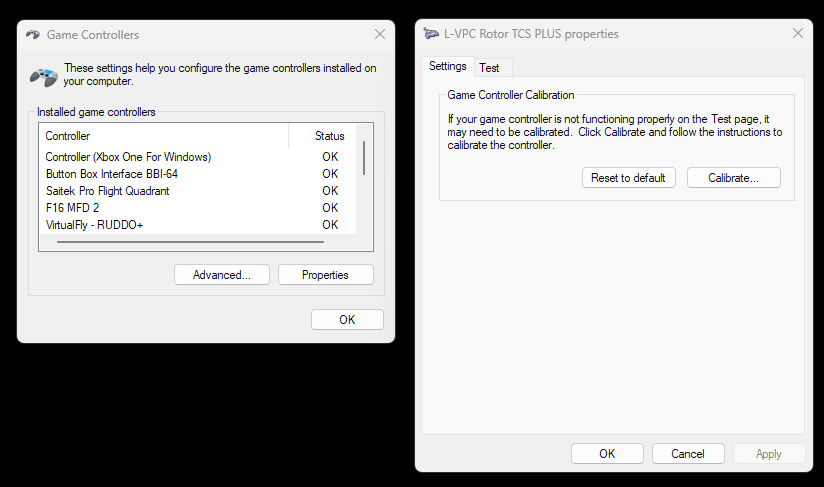Screen dimensions: 824x487
Task: Close the L-VPC Rotor TCS PLUS properties window
Action: pos(797,34)
